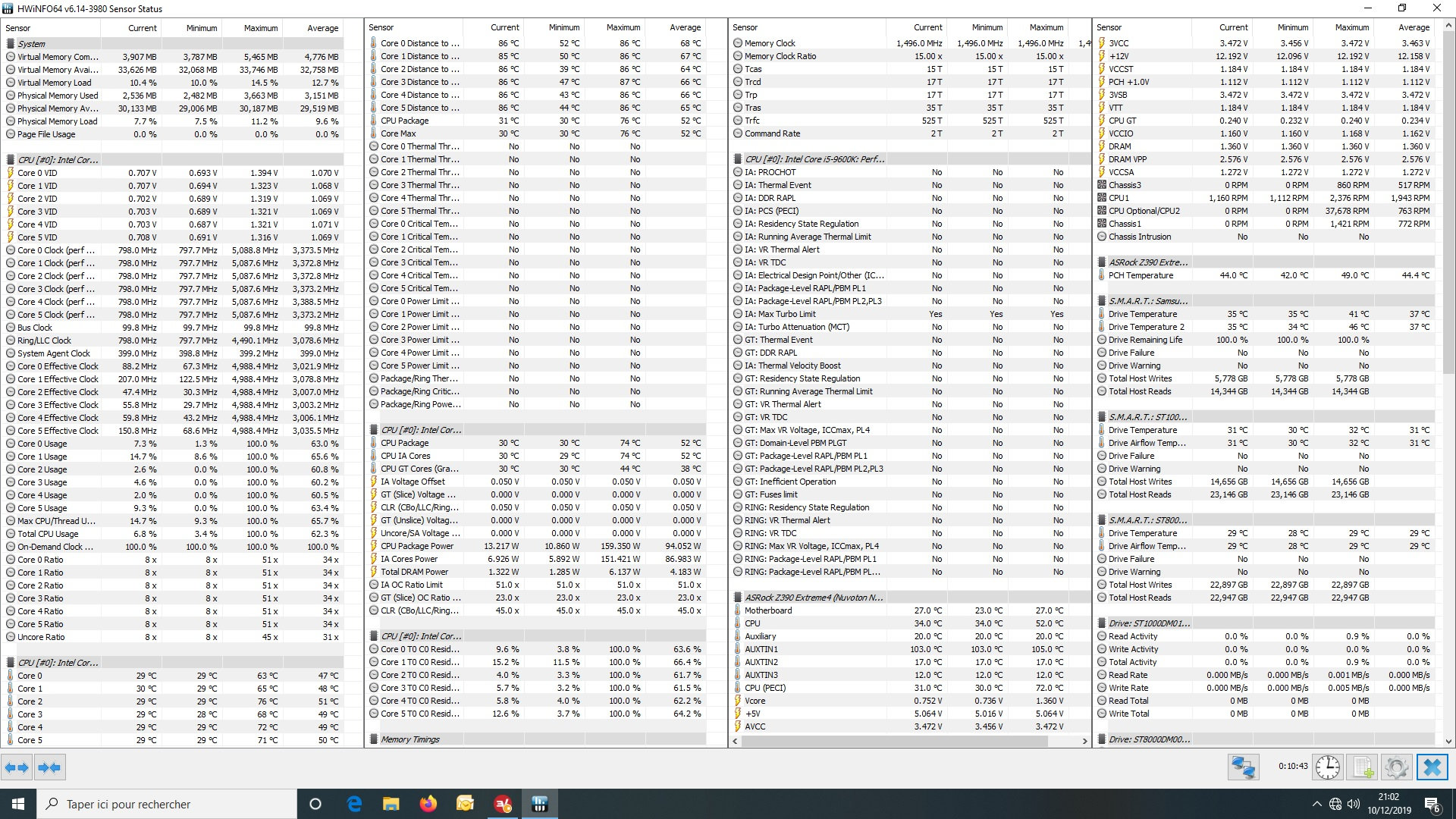Show hidden system tray icons chevron

pyautogui.click(x=1316, y=804)
